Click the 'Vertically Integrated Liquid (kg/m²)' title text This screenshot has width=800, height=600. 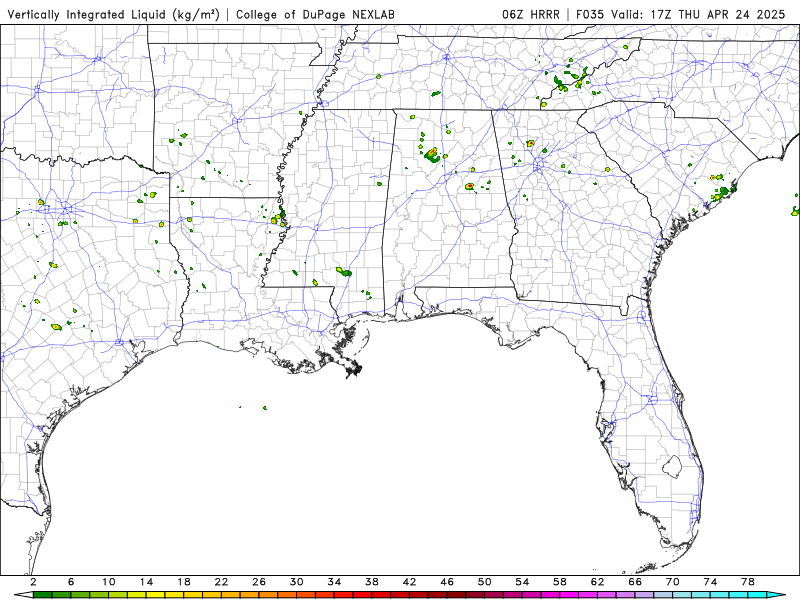(x=113, y=15)
